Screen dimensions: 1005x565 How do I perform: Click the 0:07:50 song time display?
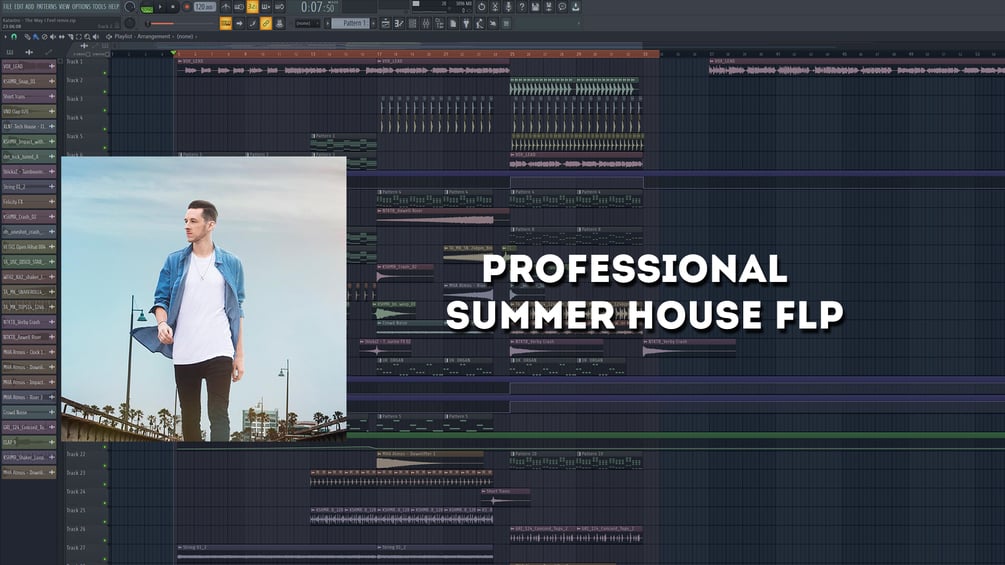(x=318, y=7)
